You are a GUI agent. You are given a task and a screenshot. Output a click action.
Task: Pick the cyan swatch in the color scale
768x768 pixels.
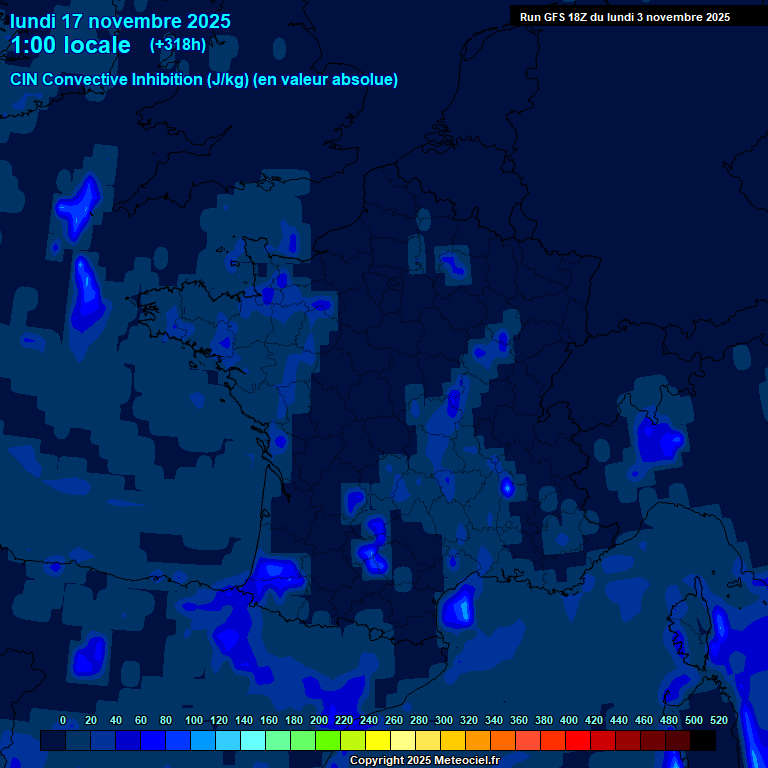point(253,741)
